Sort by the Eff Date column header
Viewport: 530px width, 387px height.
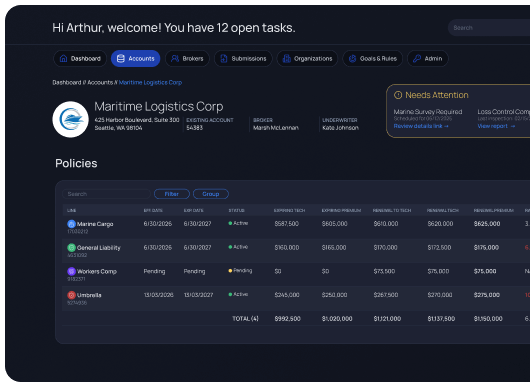click(x=153, y=211)
